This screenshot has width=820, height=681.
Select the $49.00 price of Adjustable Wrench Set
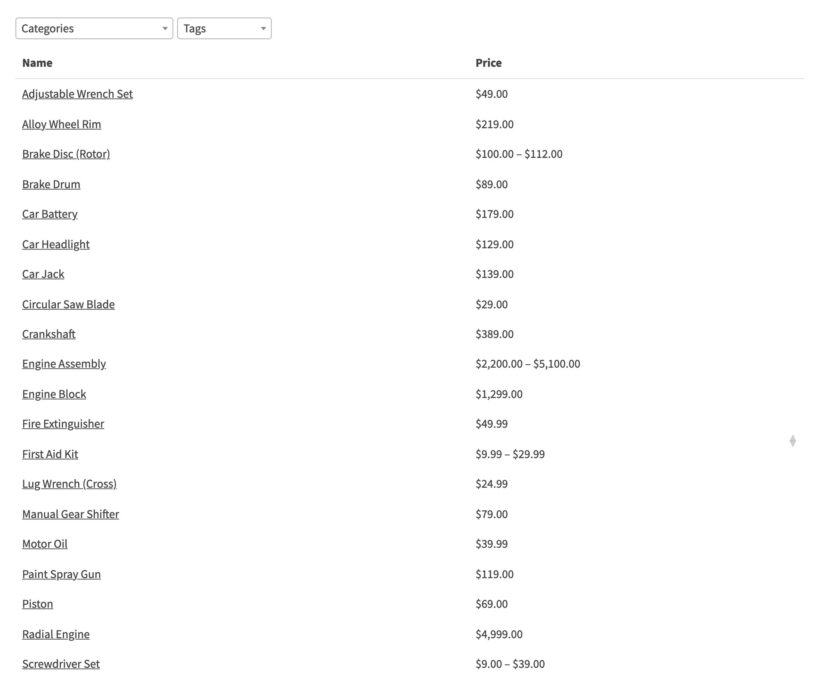pos(492,94)
